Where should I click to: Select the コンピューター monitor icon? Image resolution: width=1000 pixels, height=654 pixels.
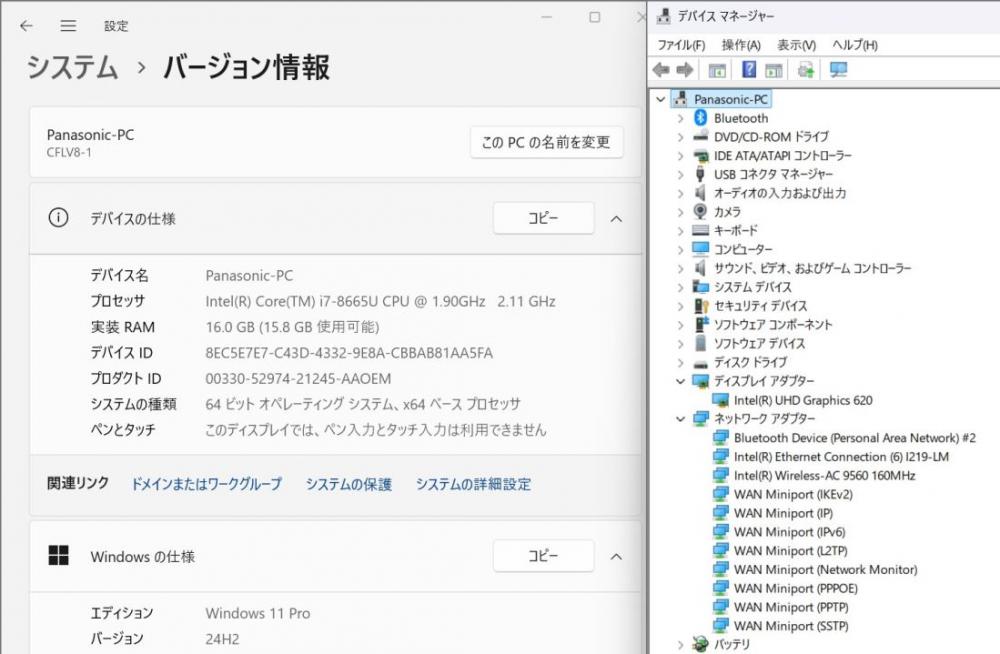700,249
